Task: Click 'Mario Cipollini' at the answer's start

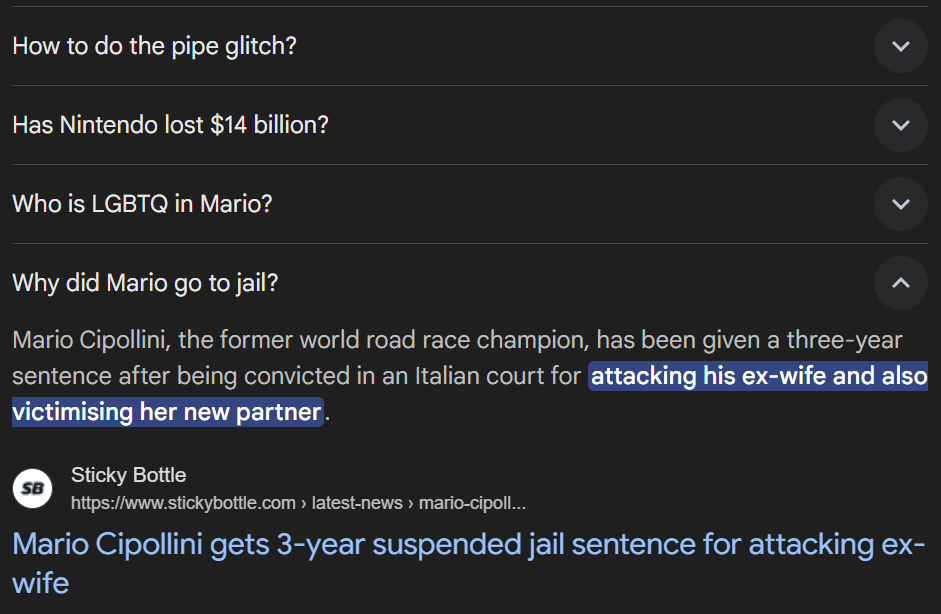Action: pos(89,340)
